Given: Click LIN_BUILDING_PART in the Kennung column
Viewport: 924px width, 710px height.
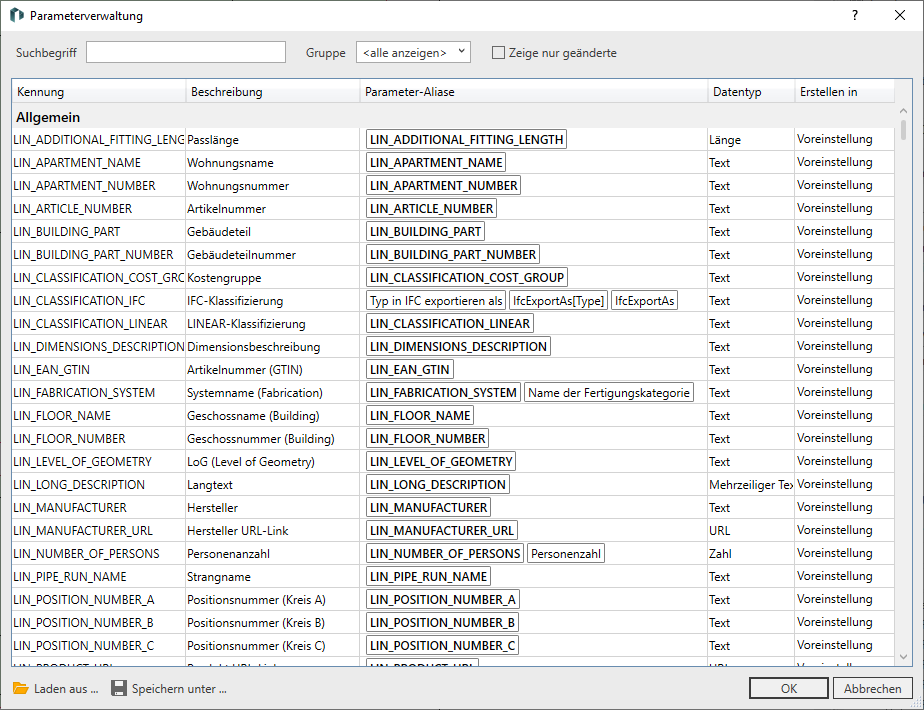Looking at the screenshot, I should (67, 232).
